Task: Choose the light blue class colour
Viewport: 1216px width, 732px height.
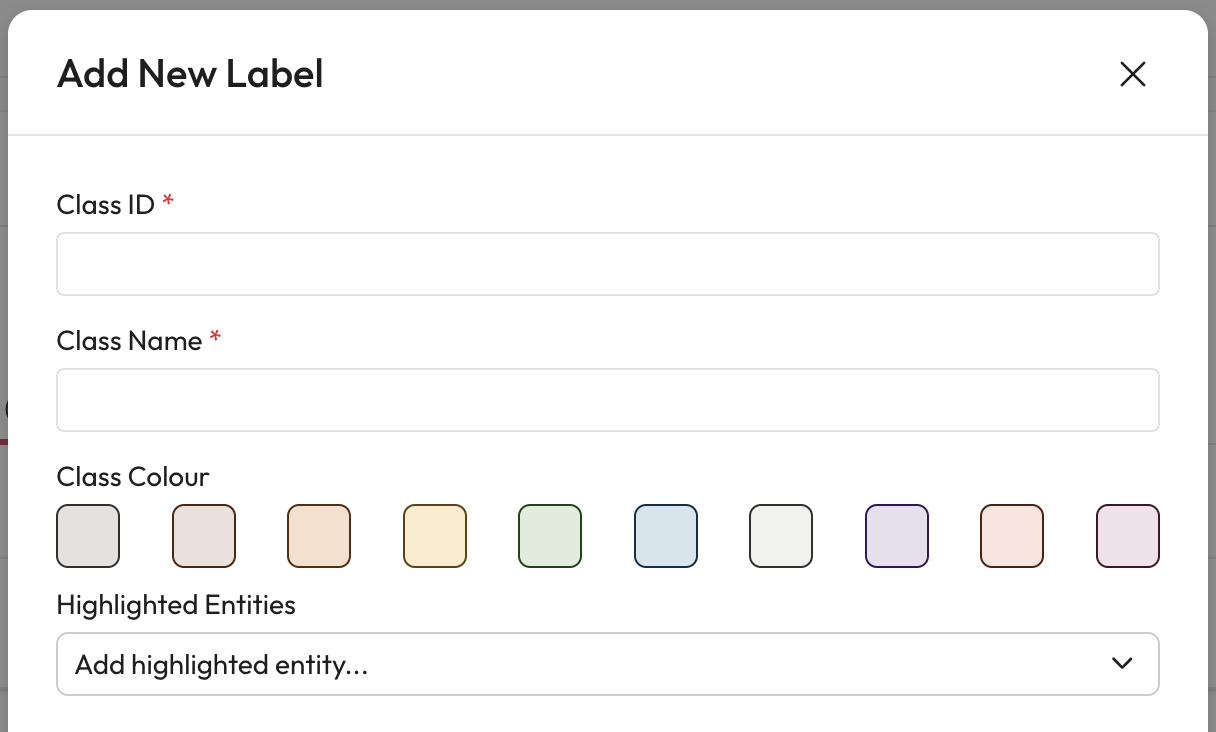Action: [x=666, y=536]
